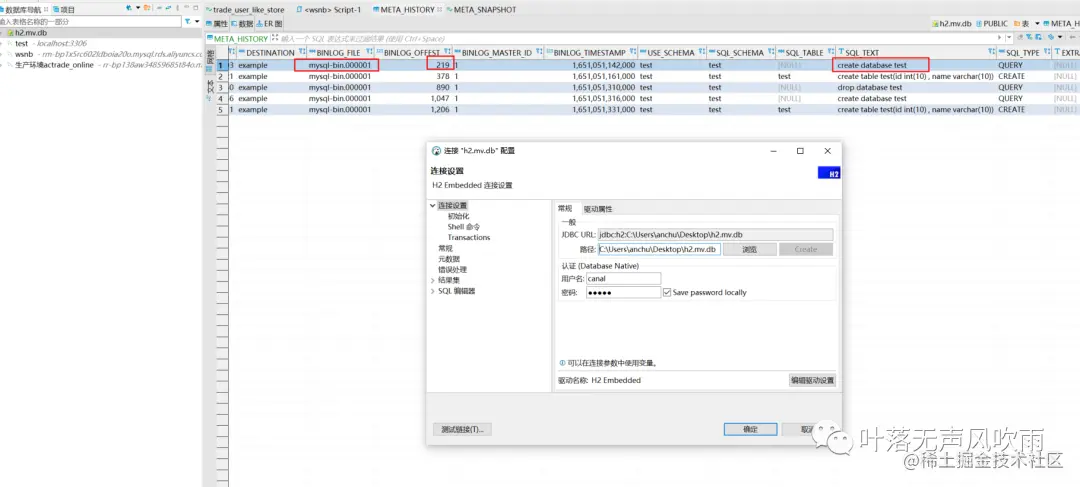1080x487 pixels.
Task: Click the 路径 path input field
Action: [x=659, y=249]
